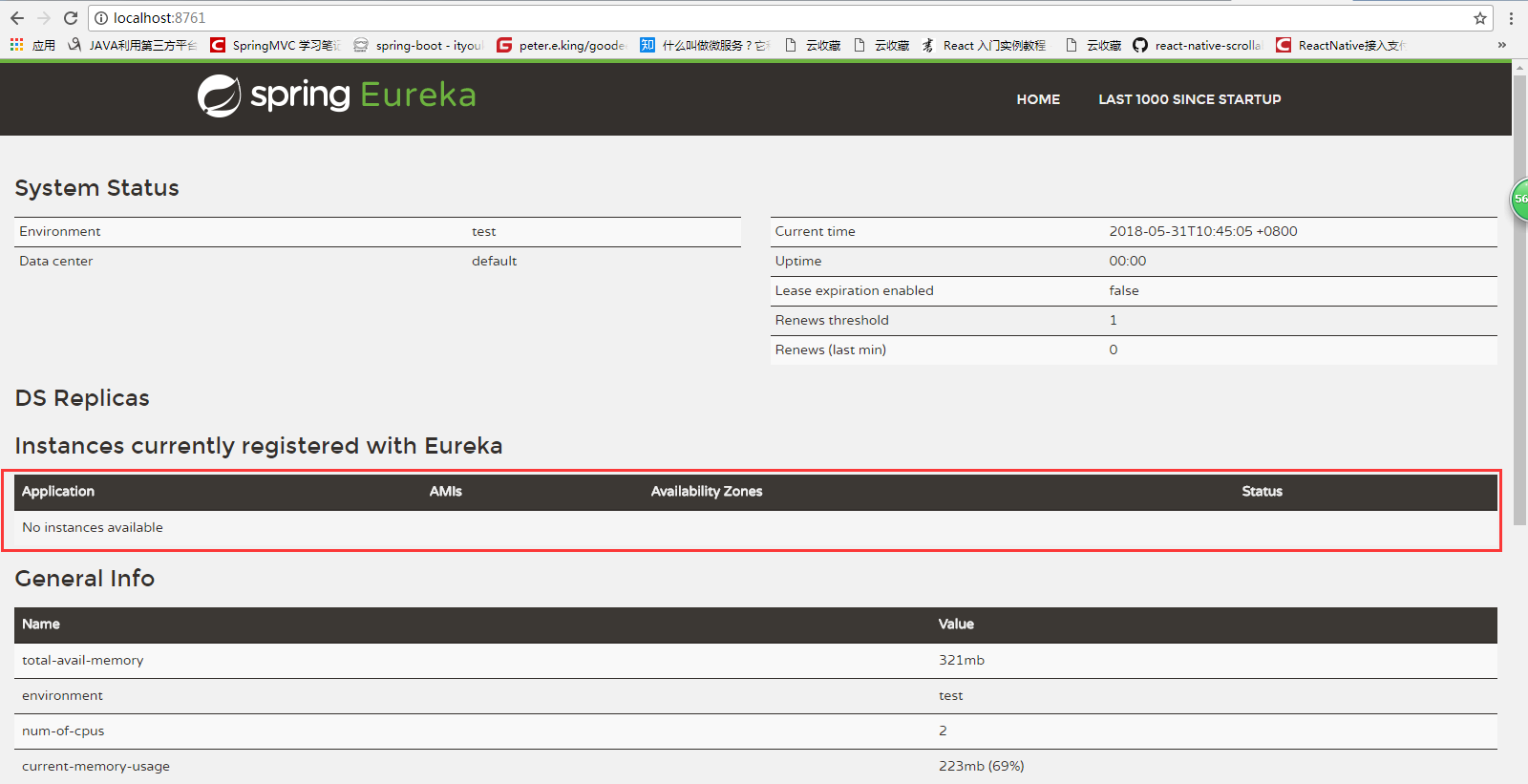Click the '321mb' value
The height and width of the screenshot is (784, 1528).
pos(962,660)
